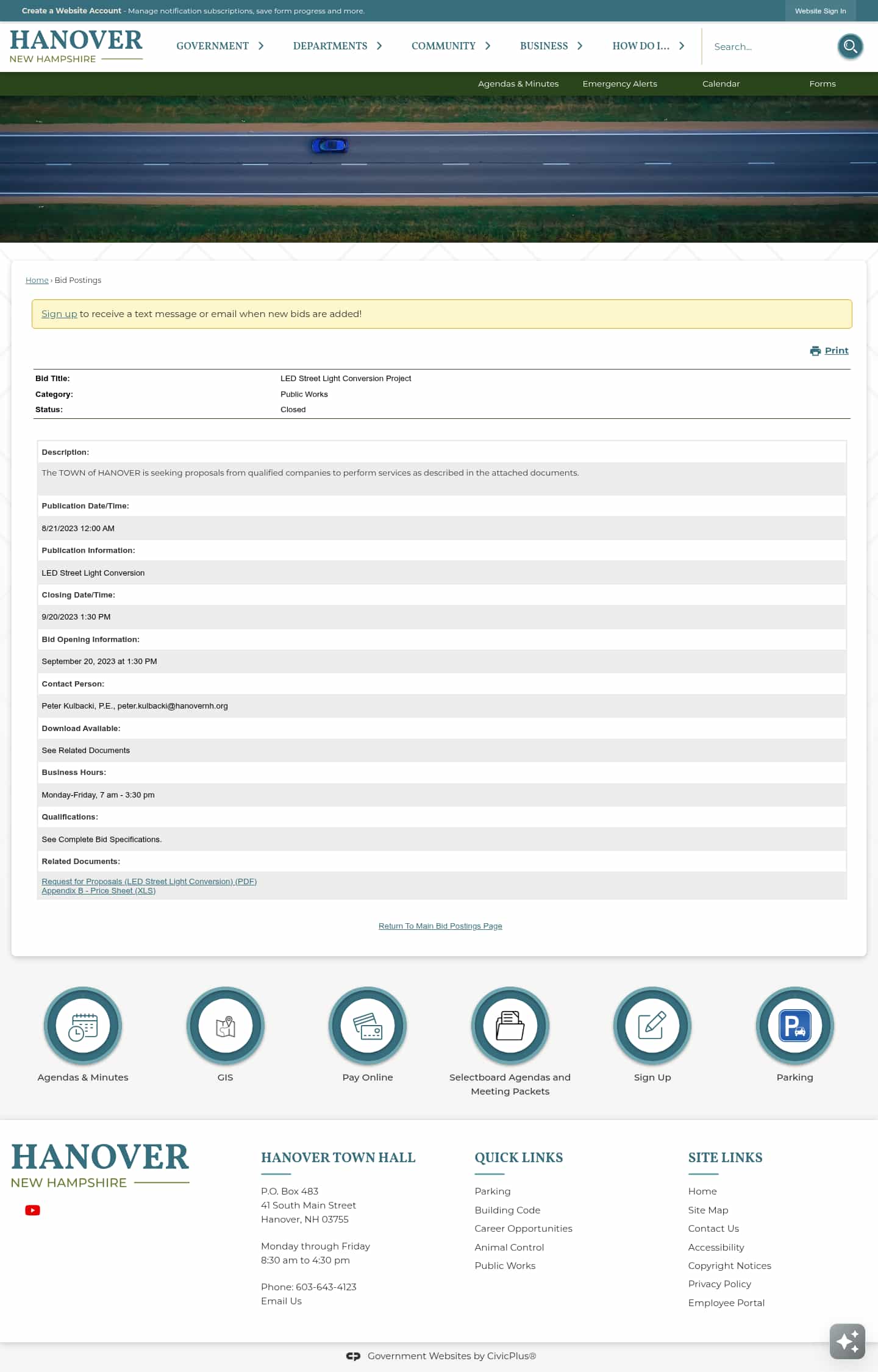Screen dimensions: 878x1372
Task: Open Selectboard Agendas and Meeting Packets icon
Action: tap(510, 1026)
